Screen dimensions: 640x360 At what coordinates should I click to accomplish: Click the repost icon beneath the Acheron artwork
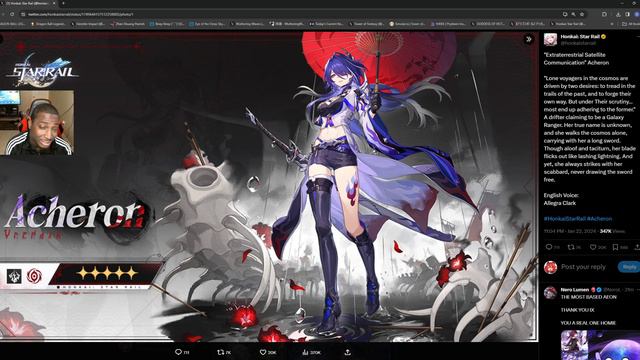(221, 352)
